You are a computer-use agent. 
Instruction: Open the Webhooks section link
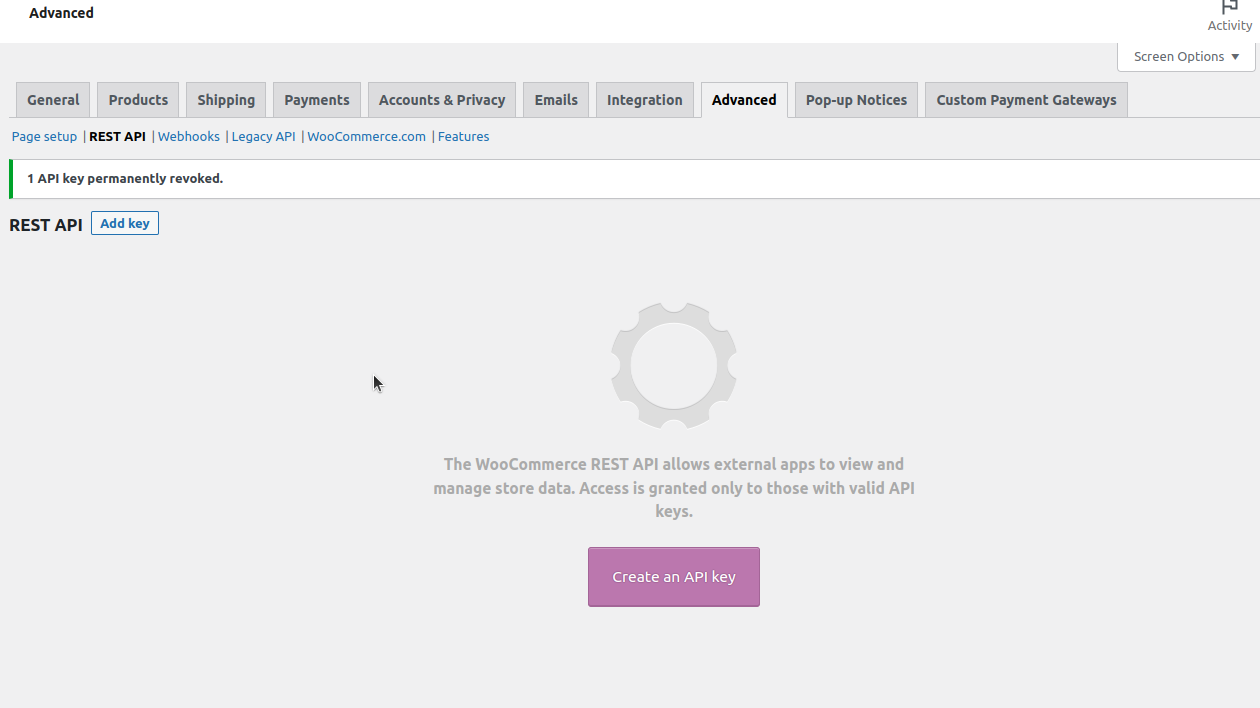[189, 137]
